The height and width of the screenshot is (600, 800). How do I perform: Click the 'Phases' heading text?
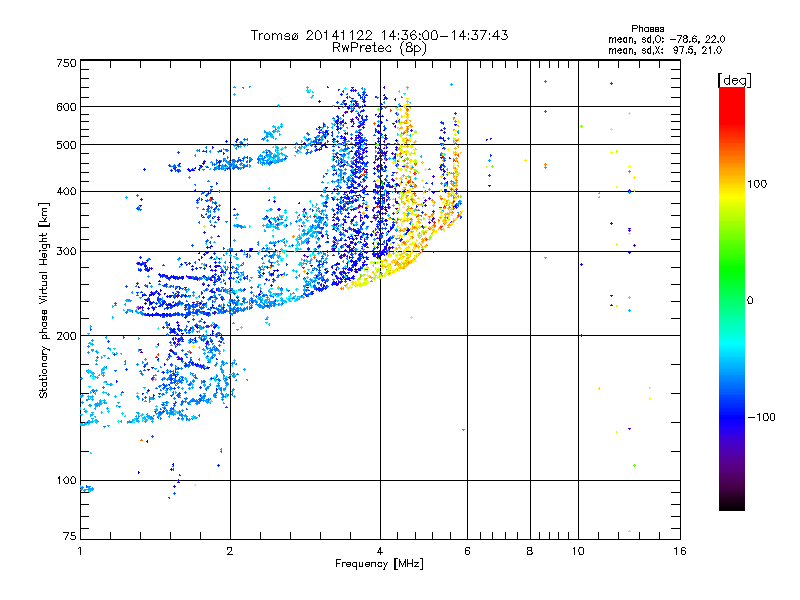tap(647, 29)
